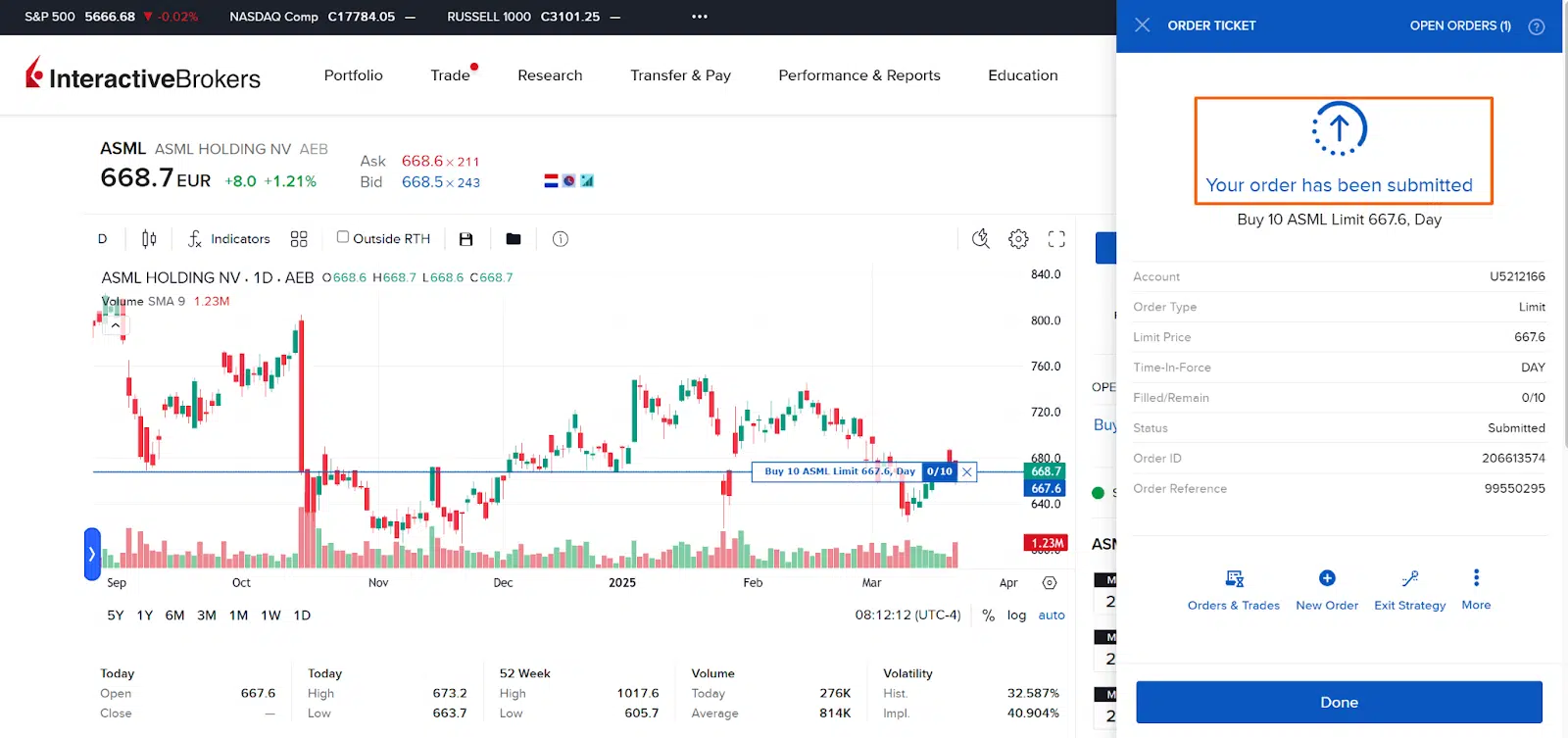
Task: Select the 6M time range
Action: [174, 615]
